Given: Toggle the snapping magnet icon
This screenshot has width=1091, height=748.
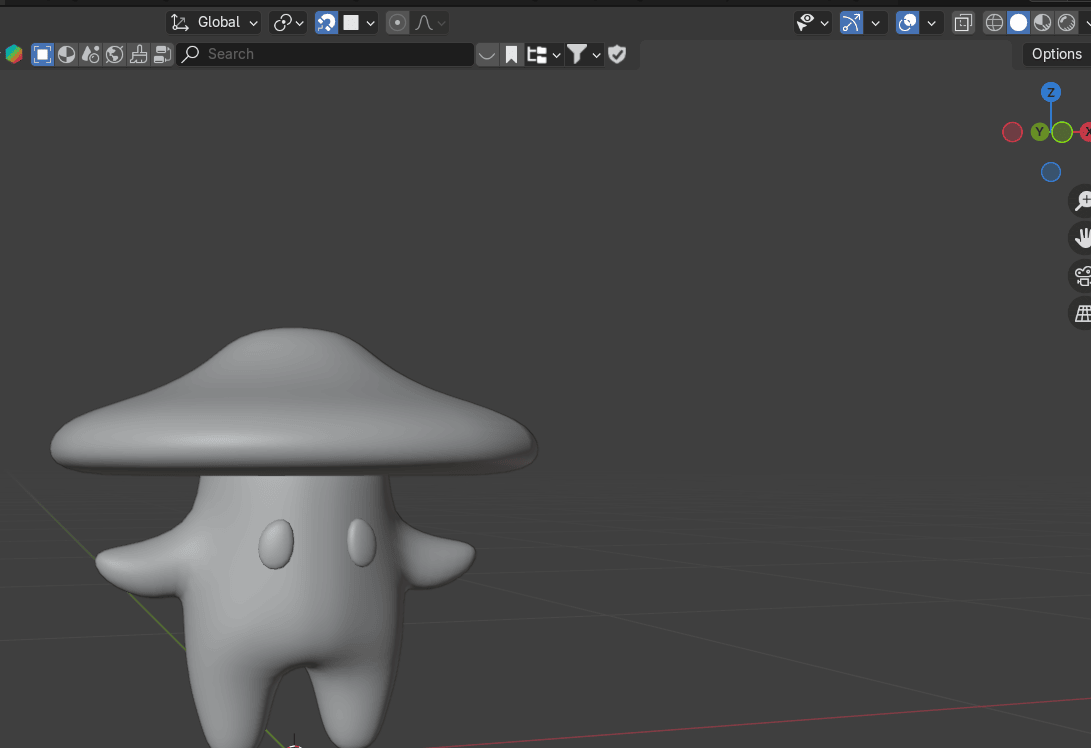Looking at the screenshot, I should pos(326,22).
